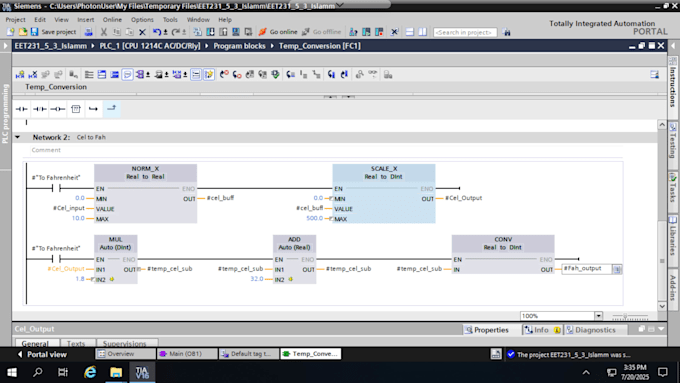Open Default tag table taskbar button

[248, 354]
